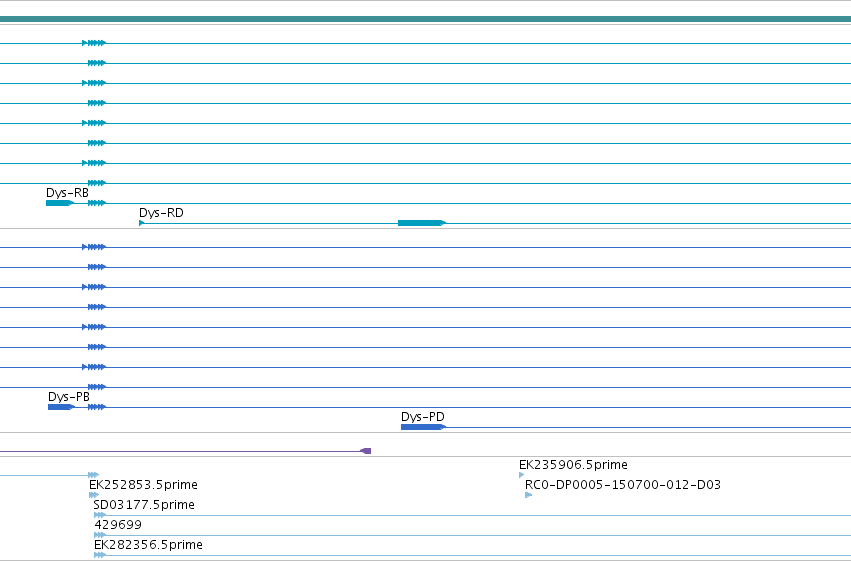Viewport: 851px width, 561px height.
Task: Click the RC0-DP0005-150700-012-D03 arrow glyph
Action: coord(529,495)
